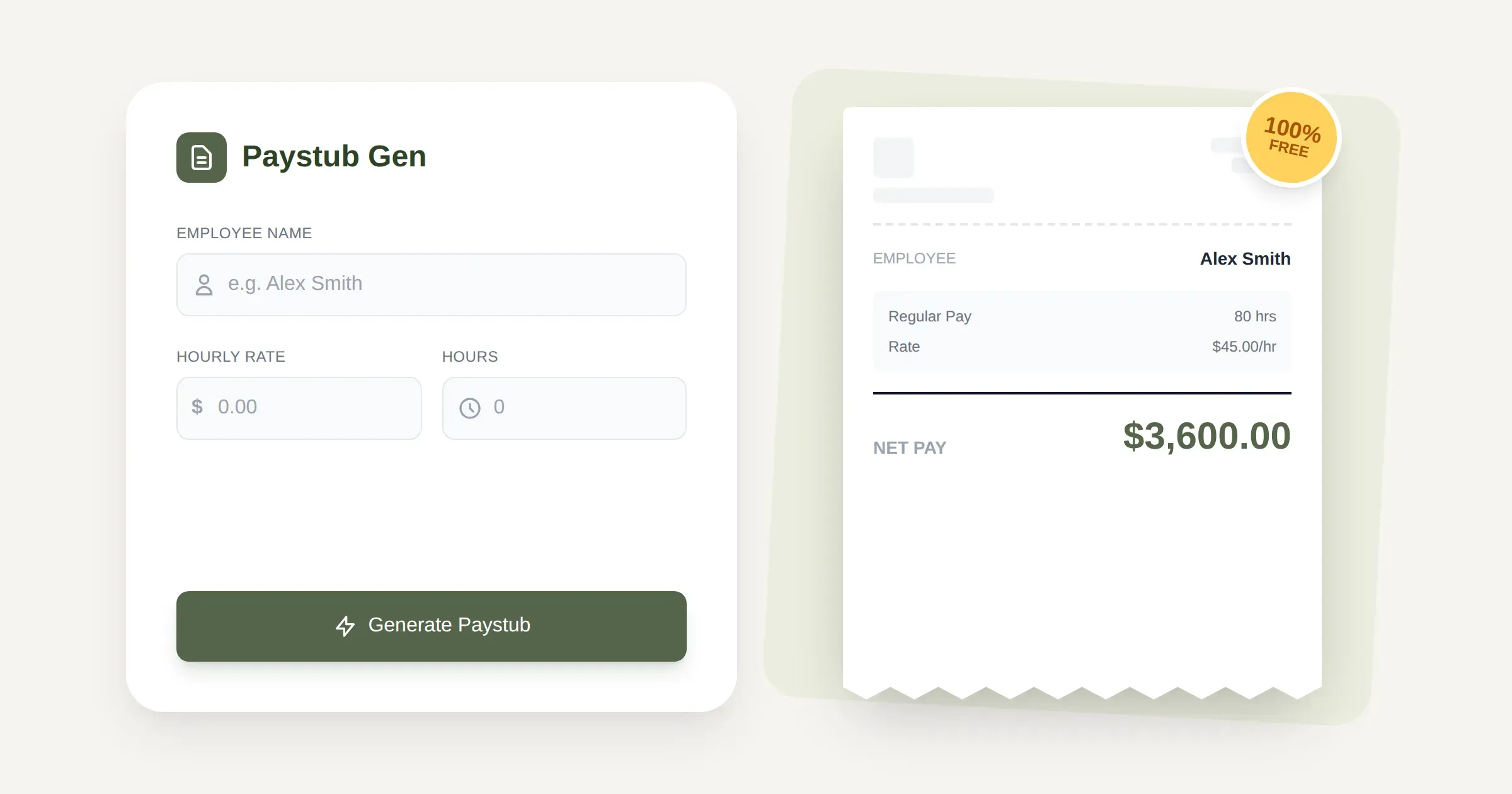Image resolution: width=1512 pixels, height=794 pixels.
Task: Click the $3,600.00 net pay amount
Action: 1206,435
